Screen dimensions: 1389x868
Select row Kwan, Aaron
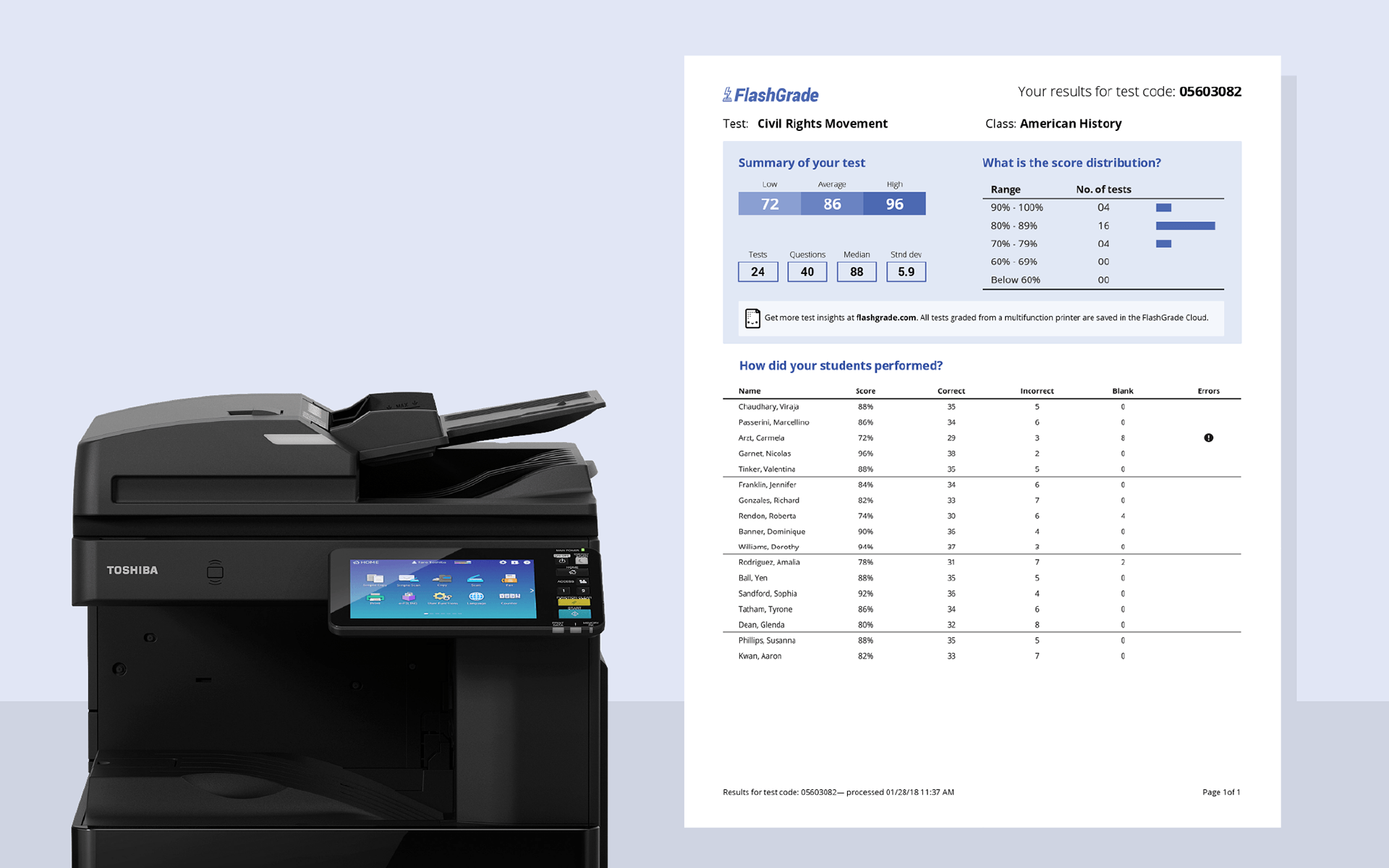click(982, 656)
